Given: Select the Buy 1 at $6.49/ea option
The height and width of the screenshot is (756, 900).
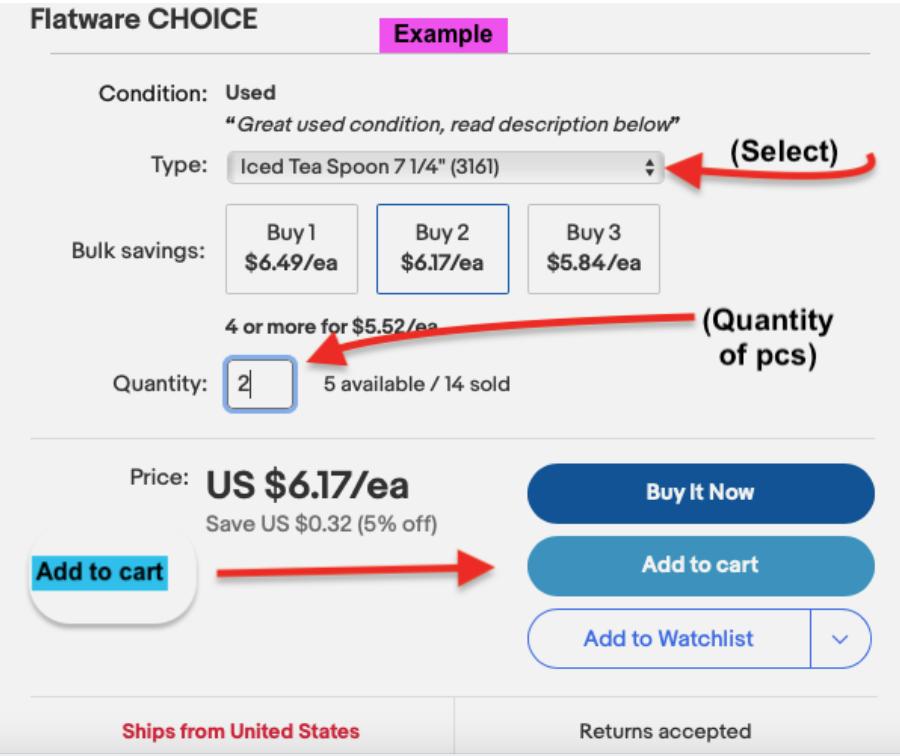Looking at the screenshot, I should (291, 248).
